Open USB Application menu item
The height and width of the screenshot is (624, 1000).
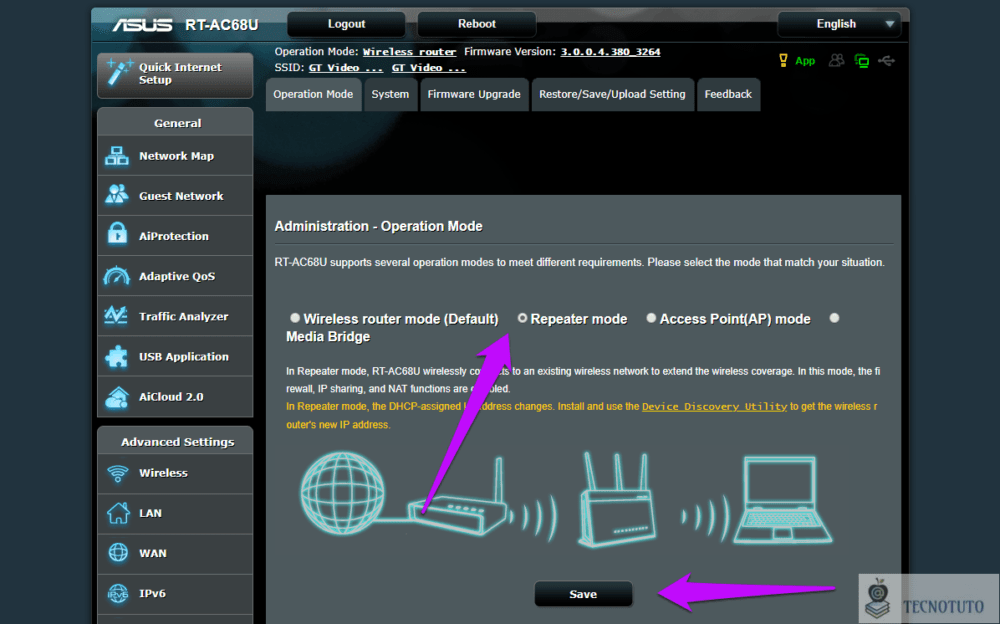[x=175, y=357]
